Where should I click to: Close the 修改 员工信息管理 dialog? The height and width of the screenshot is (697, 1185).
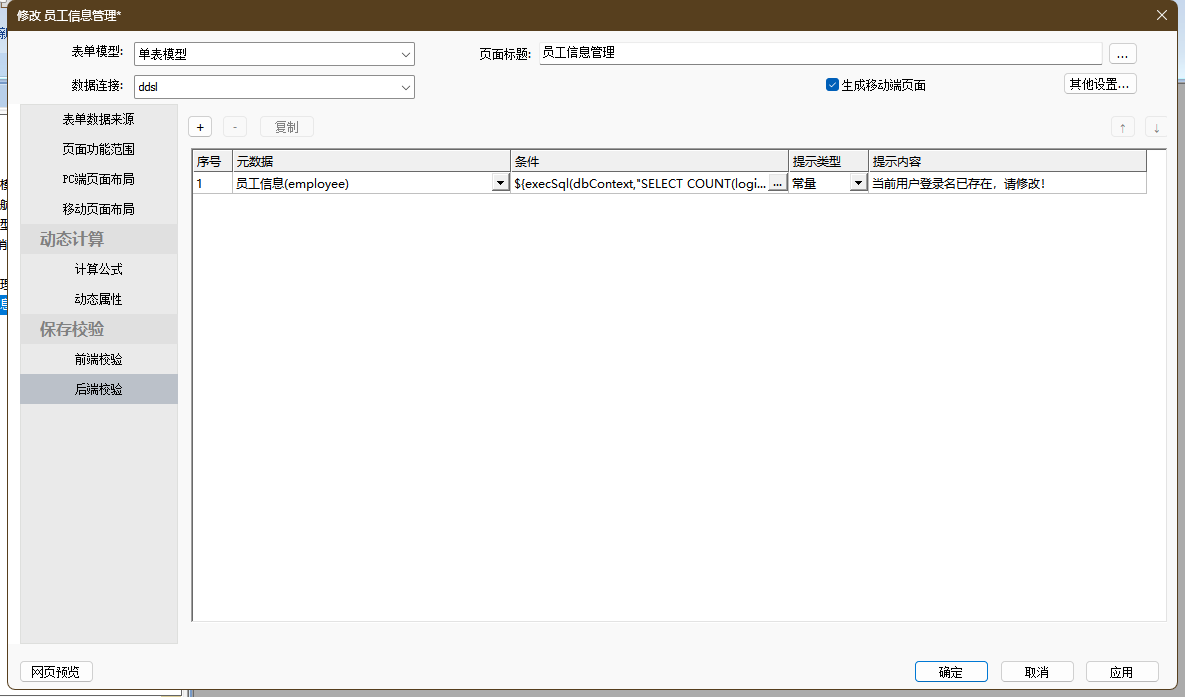pos(1161,15)
